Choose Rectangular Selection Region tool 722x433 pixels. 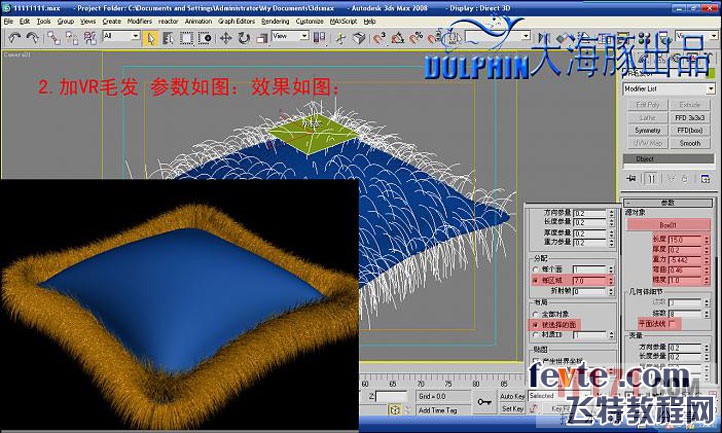click(x=186, y=38)
